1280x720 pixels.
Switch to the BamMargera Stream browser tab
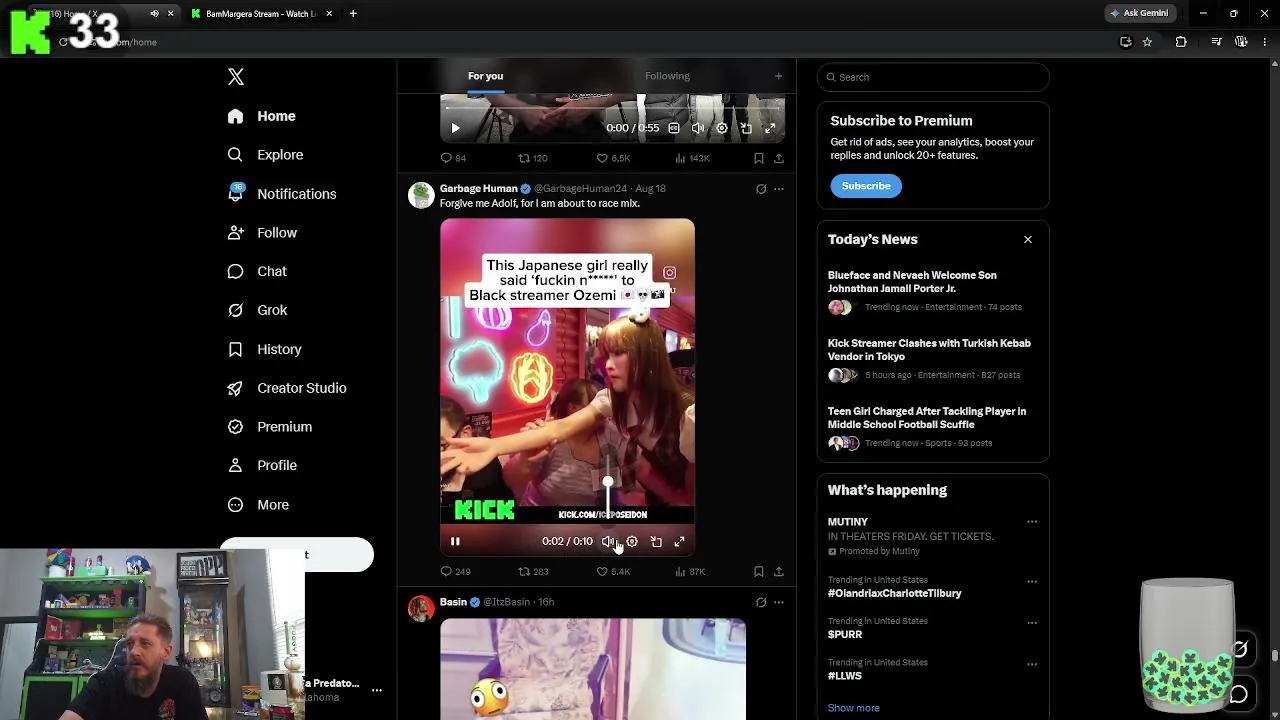pyautogui.click(x=262, y=14)
